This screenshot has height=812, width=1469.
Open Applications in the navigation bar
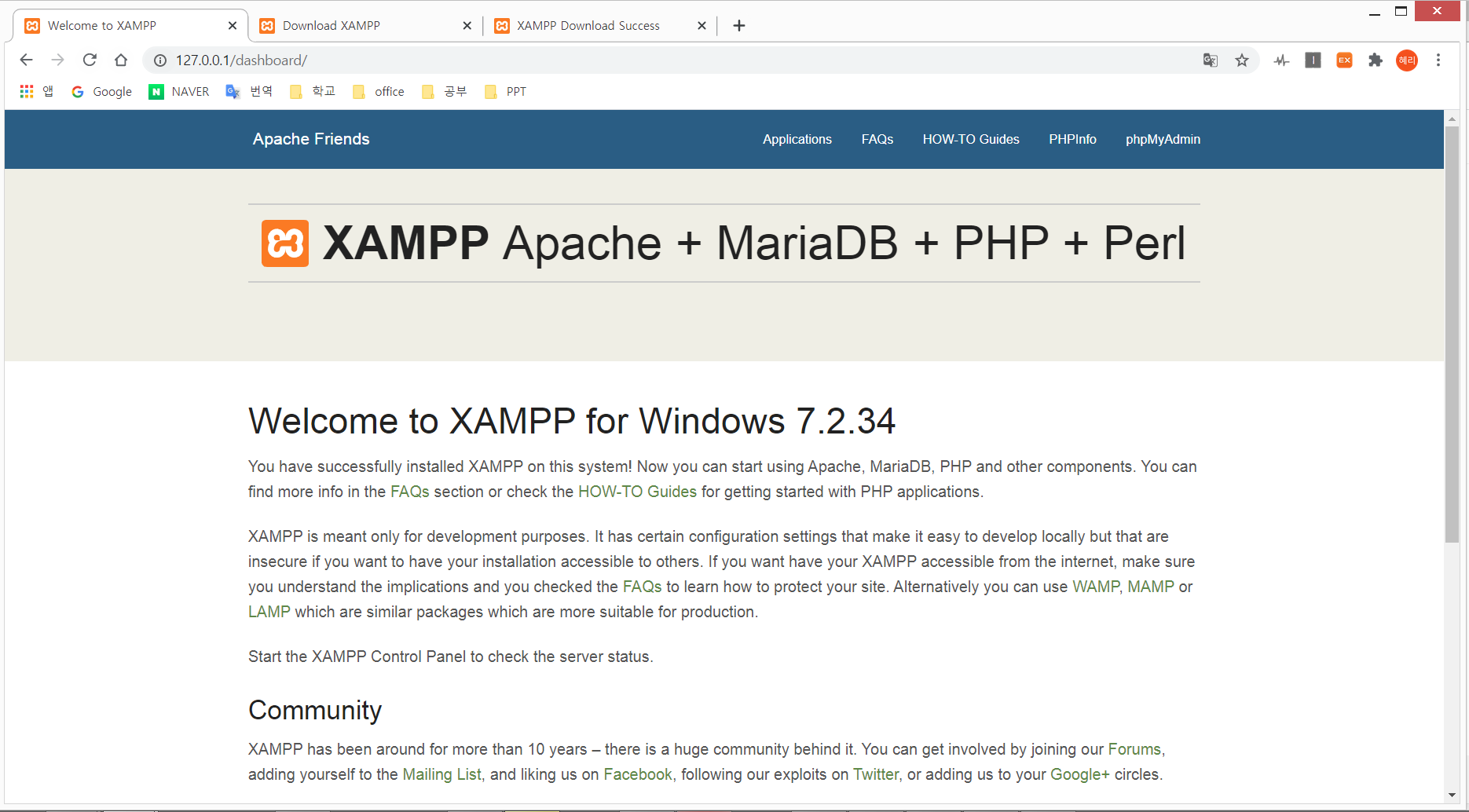point(797,139)
